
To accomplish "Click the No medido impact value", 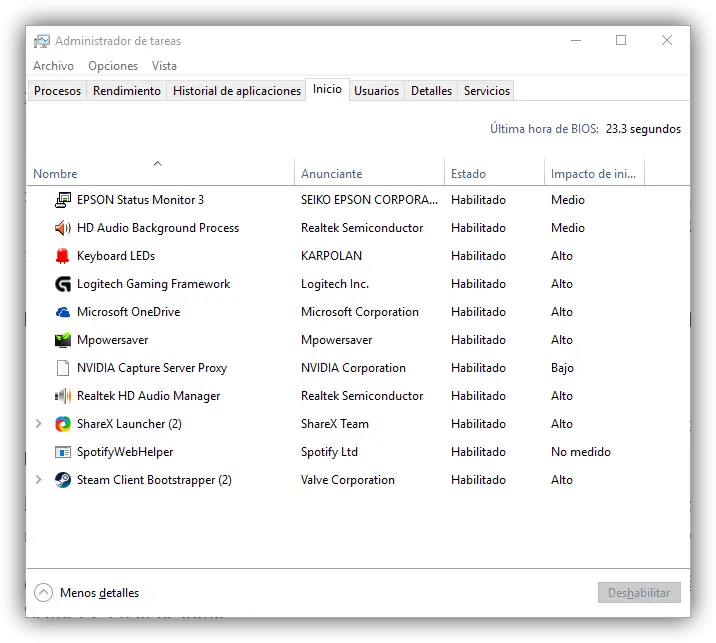I will click(x=581, y=452).
